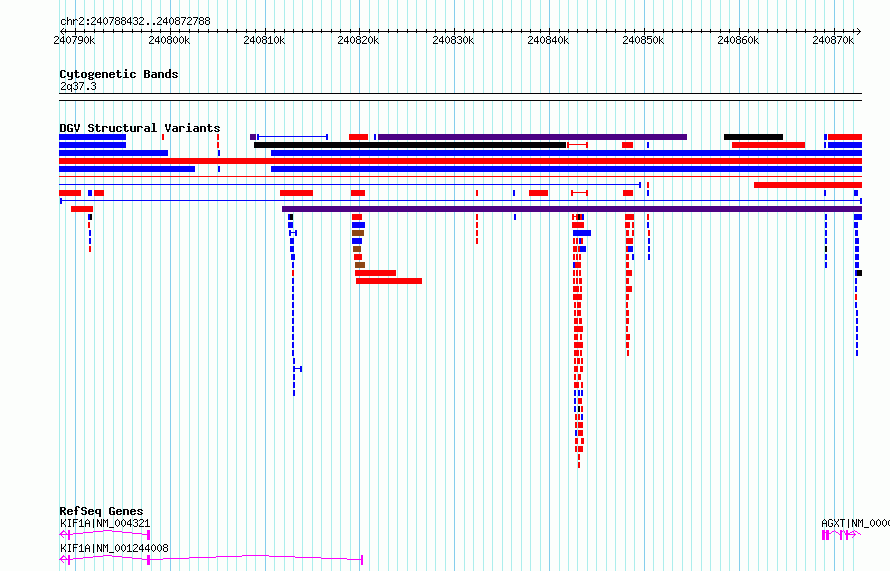
Task: Select the red variant bar beneath short black bar
Action: [x=769, y=145]
